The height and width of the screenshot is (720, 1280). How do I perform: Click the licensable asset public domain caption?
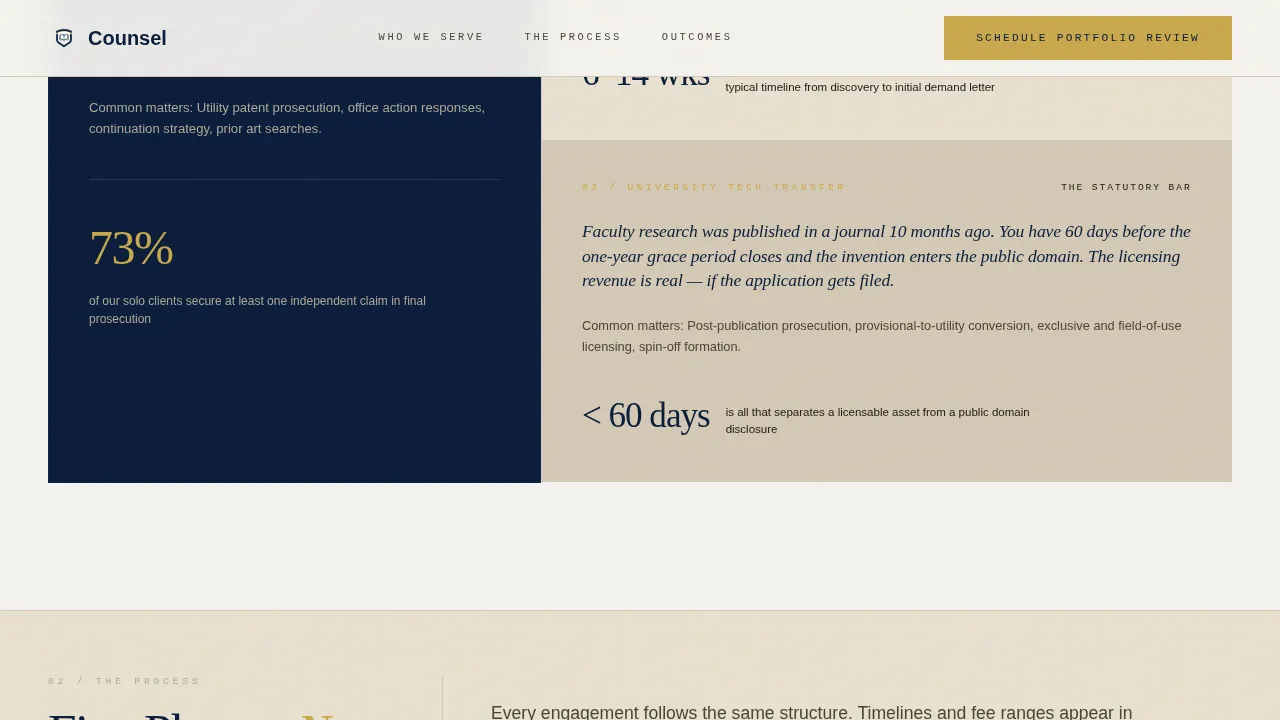point(877,420)
